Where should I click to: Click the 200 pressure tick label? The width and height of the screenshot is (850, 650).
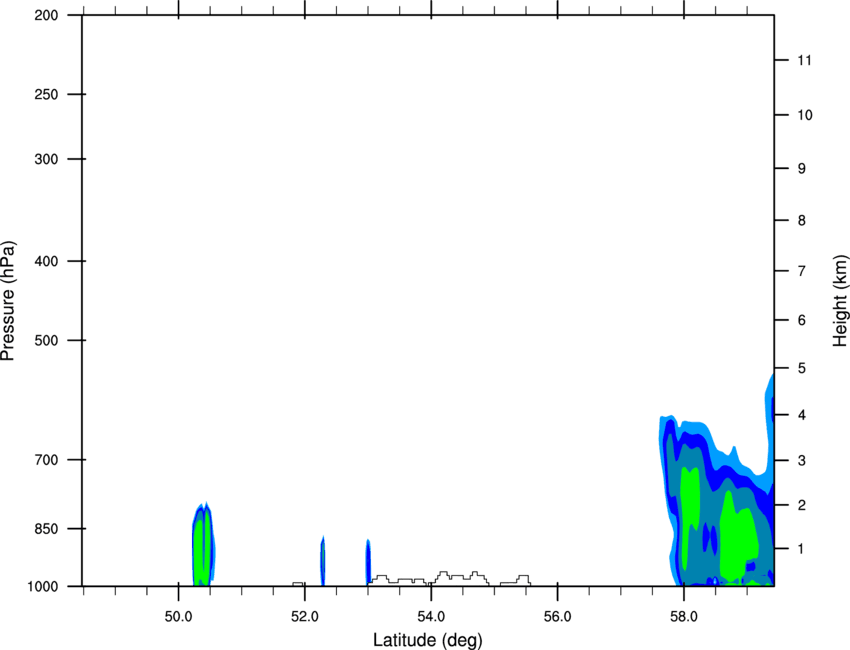click(46, 15)
